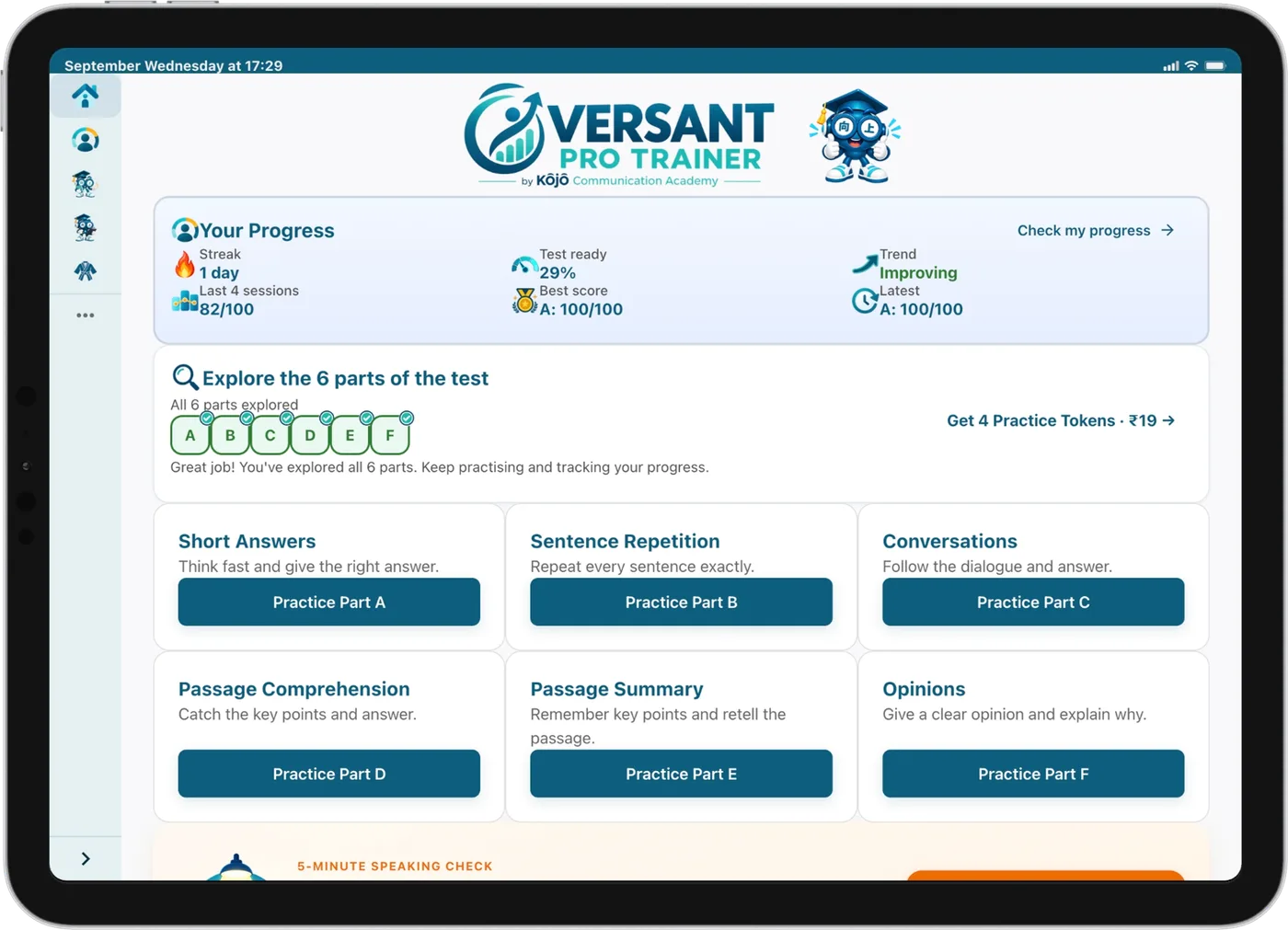This screenshot has width=1288, height=930.
Task: Click the 82/100 last sessions score
Action: (x=226, y=310)
